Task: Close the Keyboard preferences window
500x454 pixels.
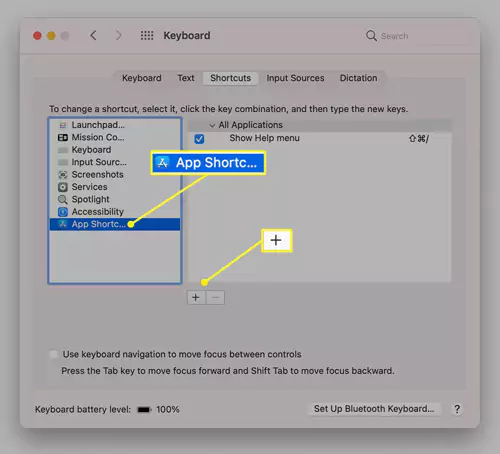Action: [x=37, y=36]
